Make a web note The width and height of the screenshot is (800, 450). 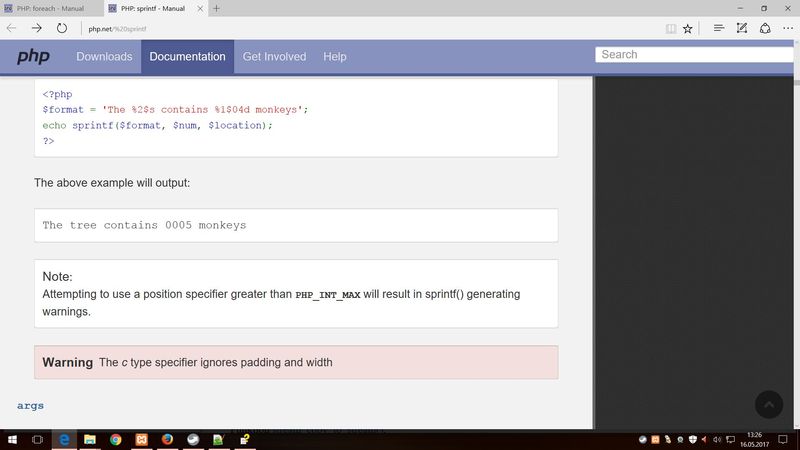coord(742,28)
